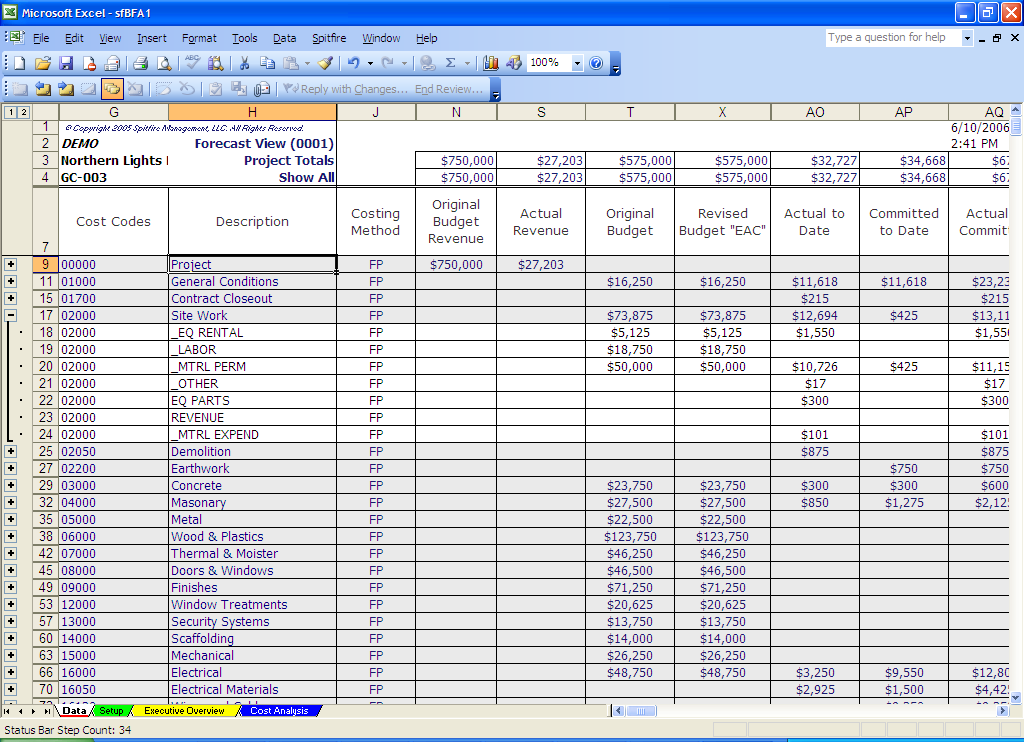Open the Spitfire menu
This screenshot has width=1024, height=742.
pos(329,38)
